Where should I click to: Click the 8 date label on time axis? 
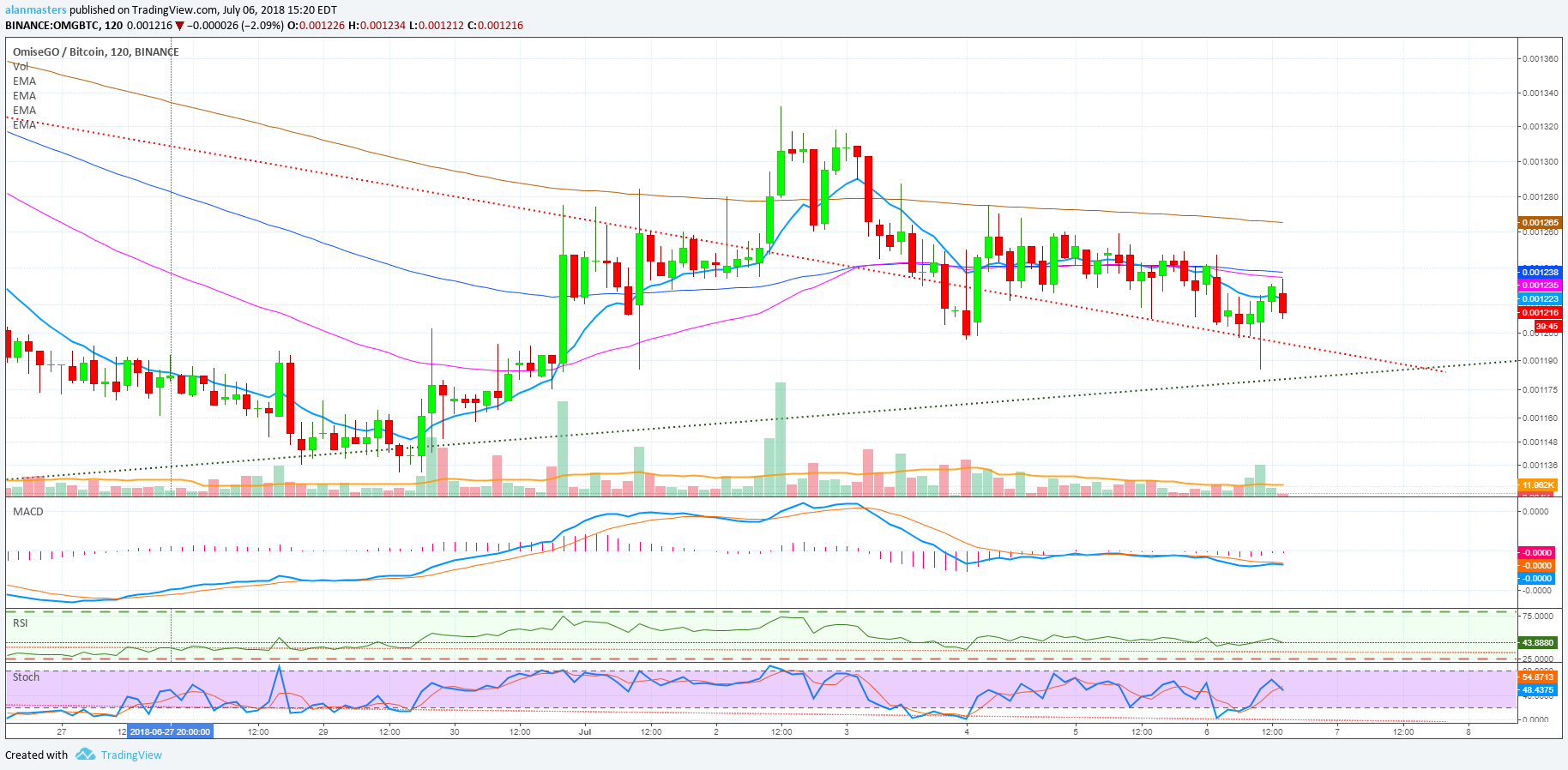point(1468,731)
